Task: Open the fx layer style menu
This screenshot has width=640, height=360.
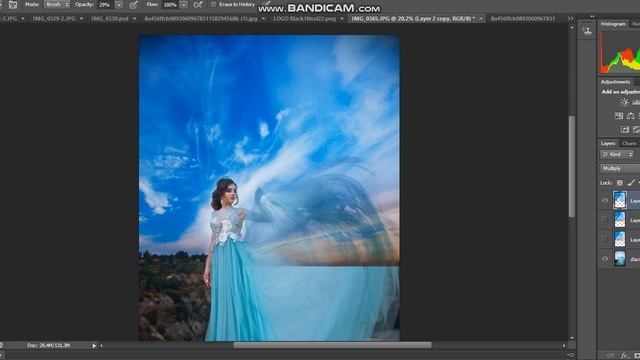Action: pyautogui.click(x=624, y=356)
